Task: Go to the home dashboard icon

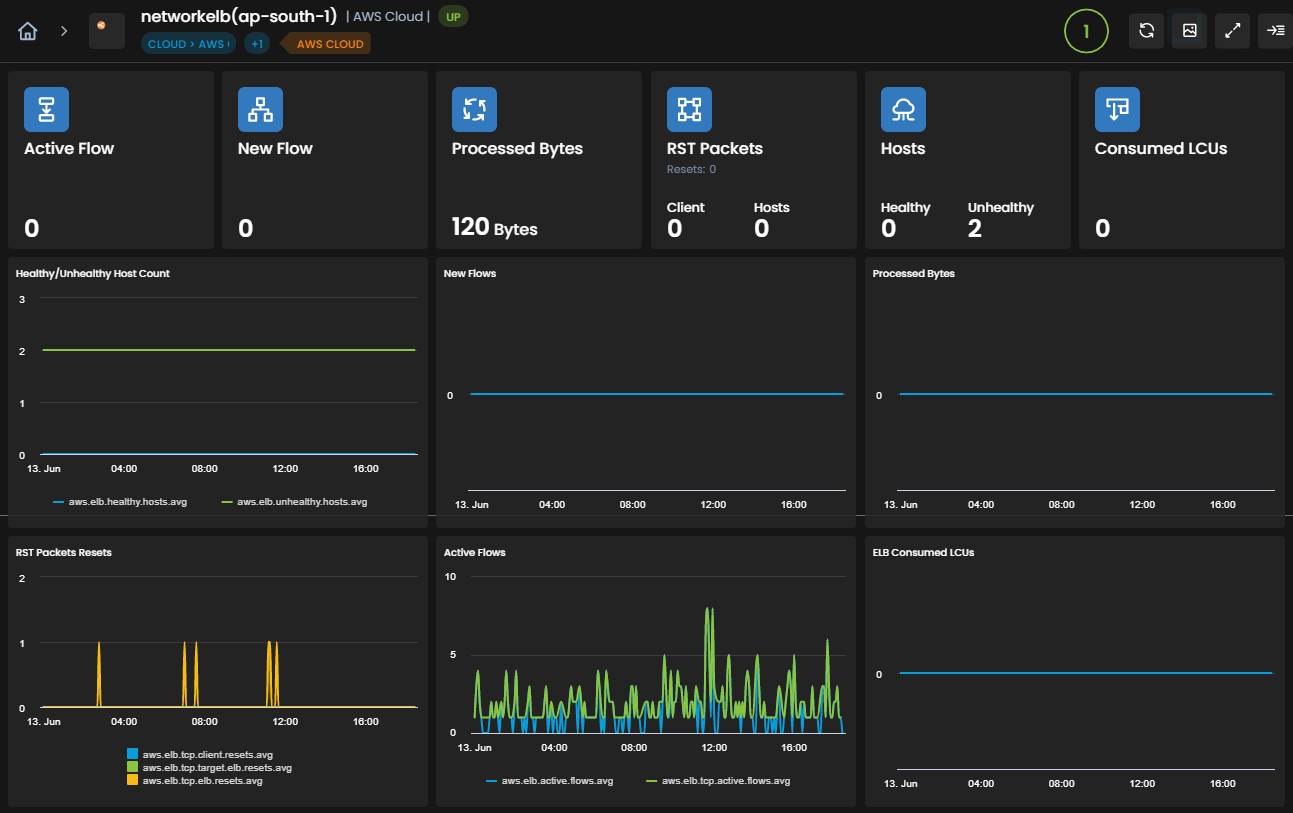Action: [x=28, y=31]
